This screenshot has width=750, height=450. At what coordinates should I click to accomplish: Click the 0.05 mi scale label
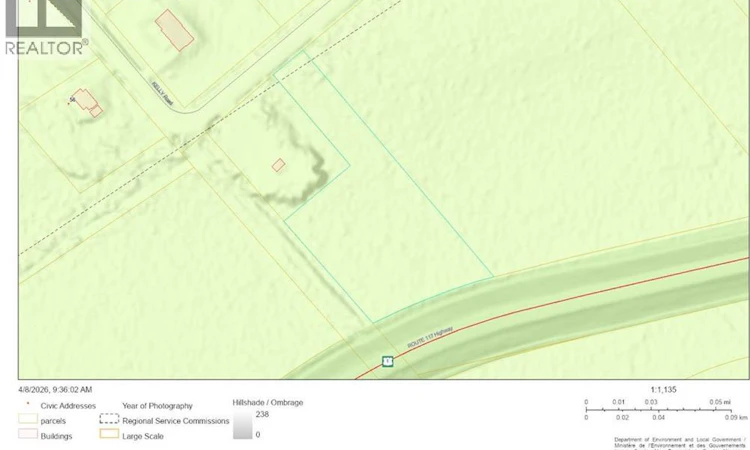(720, 402)
